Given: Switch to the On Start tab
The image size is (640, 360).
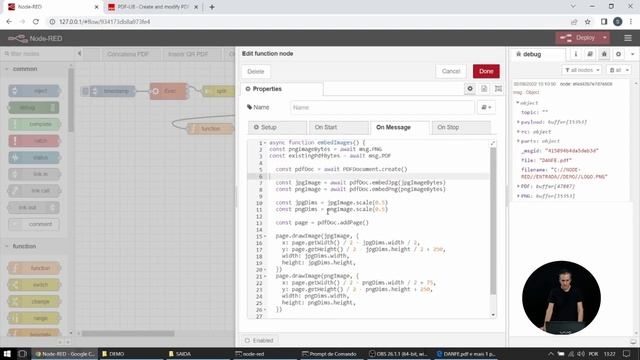Looking at the screenshot, I should [338, 127].
